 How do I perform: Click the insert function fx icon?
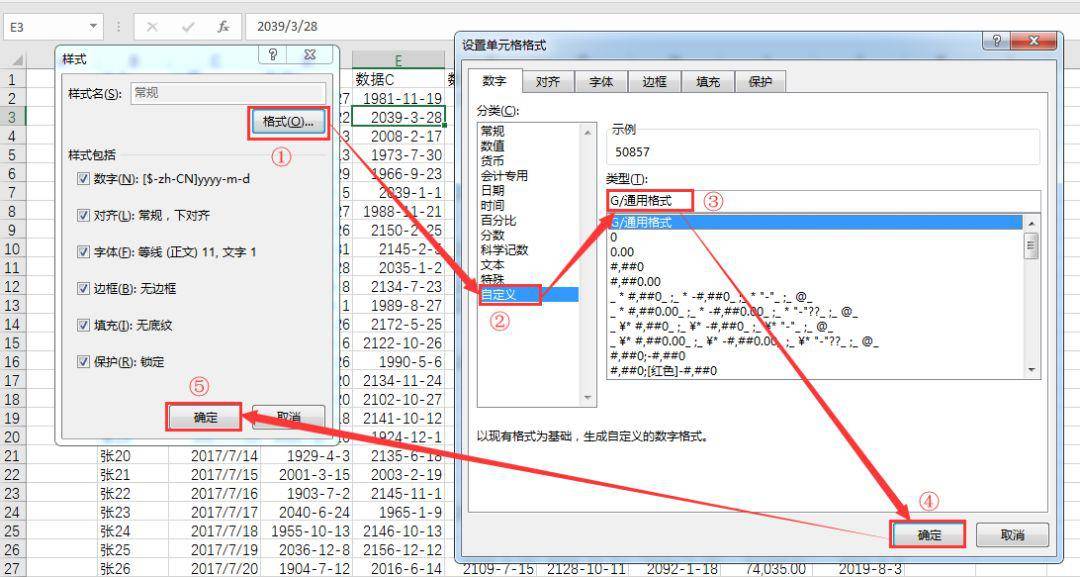pyautogui.click(x=223, y=28)
